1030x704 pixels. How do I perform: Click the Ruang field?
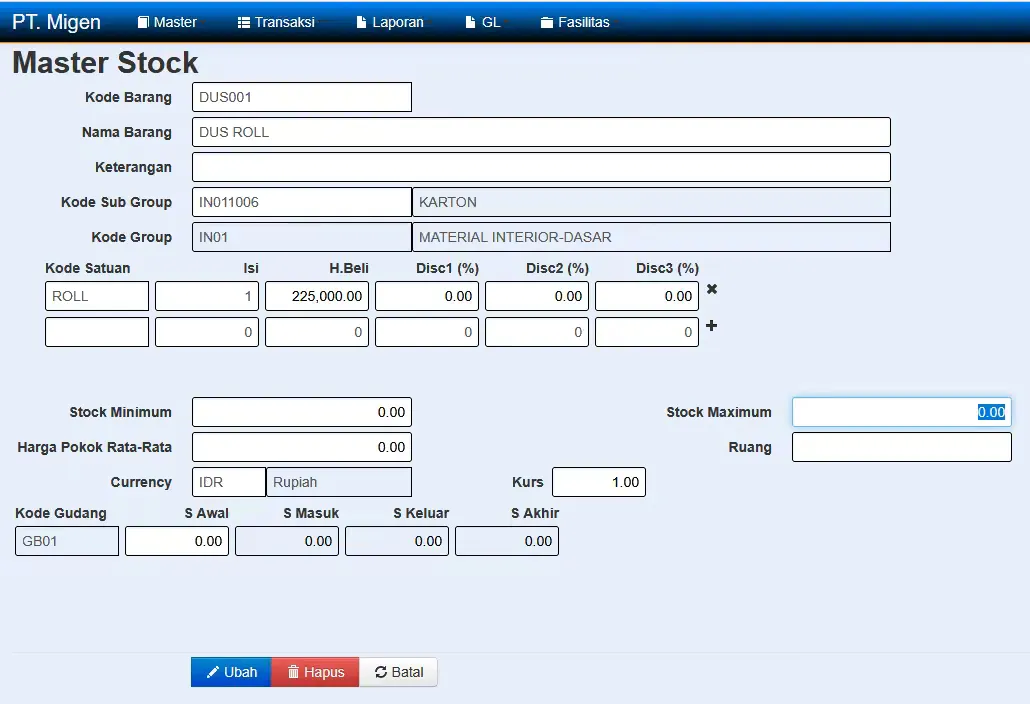(902, 447)
